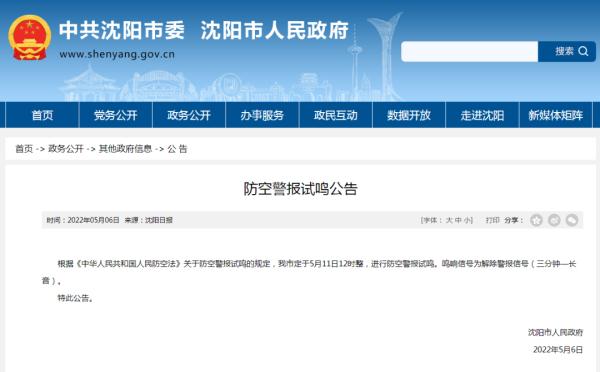Set font size to 大 (large)
Viewport: 600px width, 372px height.
(x=449, y=220)
